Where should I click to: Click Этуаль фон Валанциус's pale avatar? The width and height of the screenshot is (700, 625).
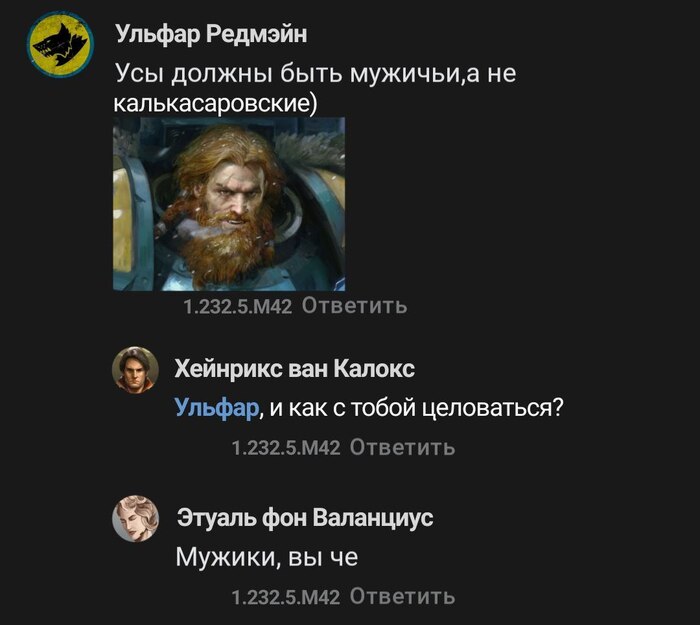(135, 518)
